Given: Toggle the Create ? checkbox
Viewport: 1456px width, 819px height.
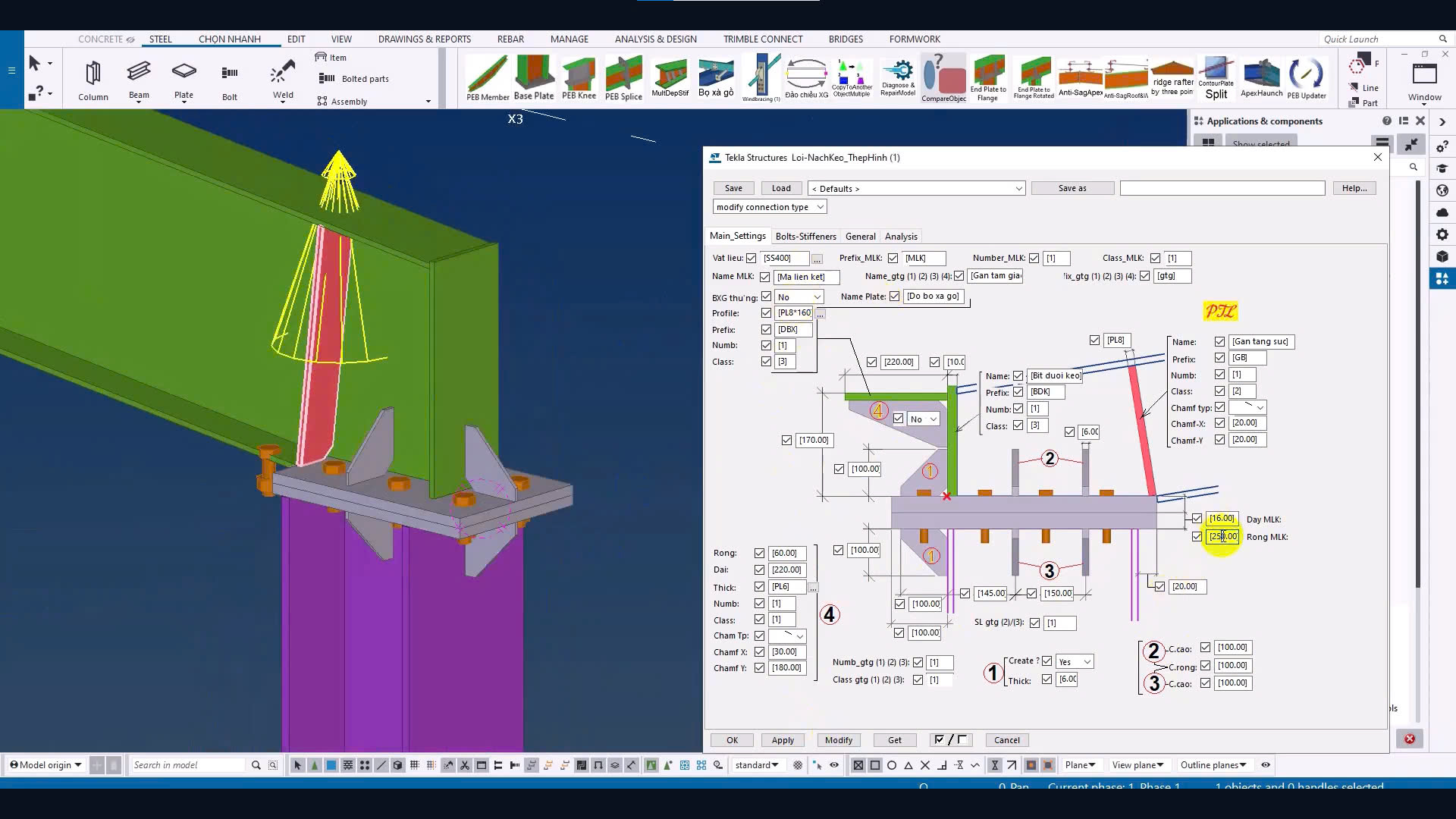Looking at the screenshot, I should (1046, 661).
